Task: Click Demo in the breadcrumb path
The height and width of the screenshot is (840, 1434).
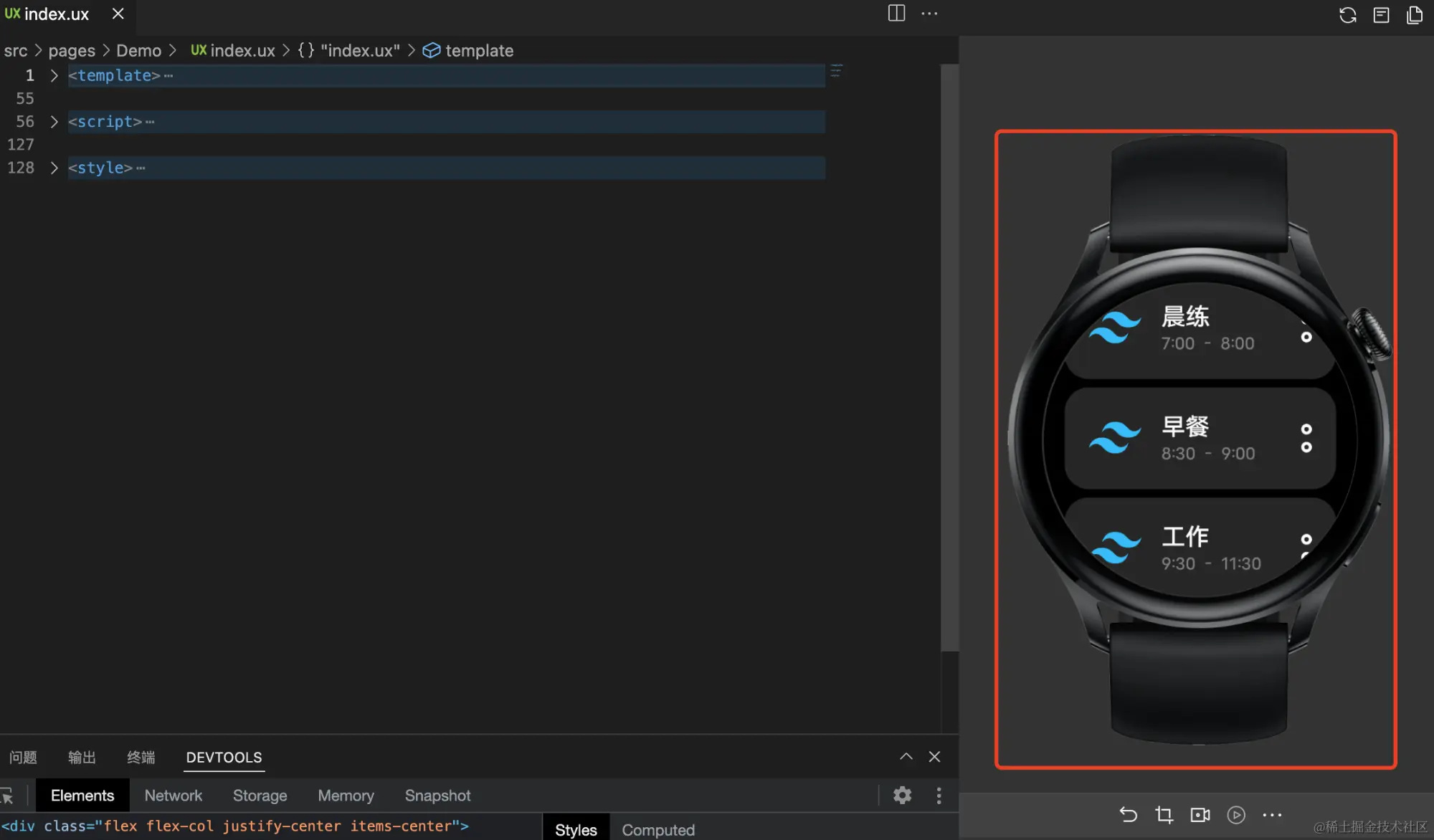Action: click(138, 51)
